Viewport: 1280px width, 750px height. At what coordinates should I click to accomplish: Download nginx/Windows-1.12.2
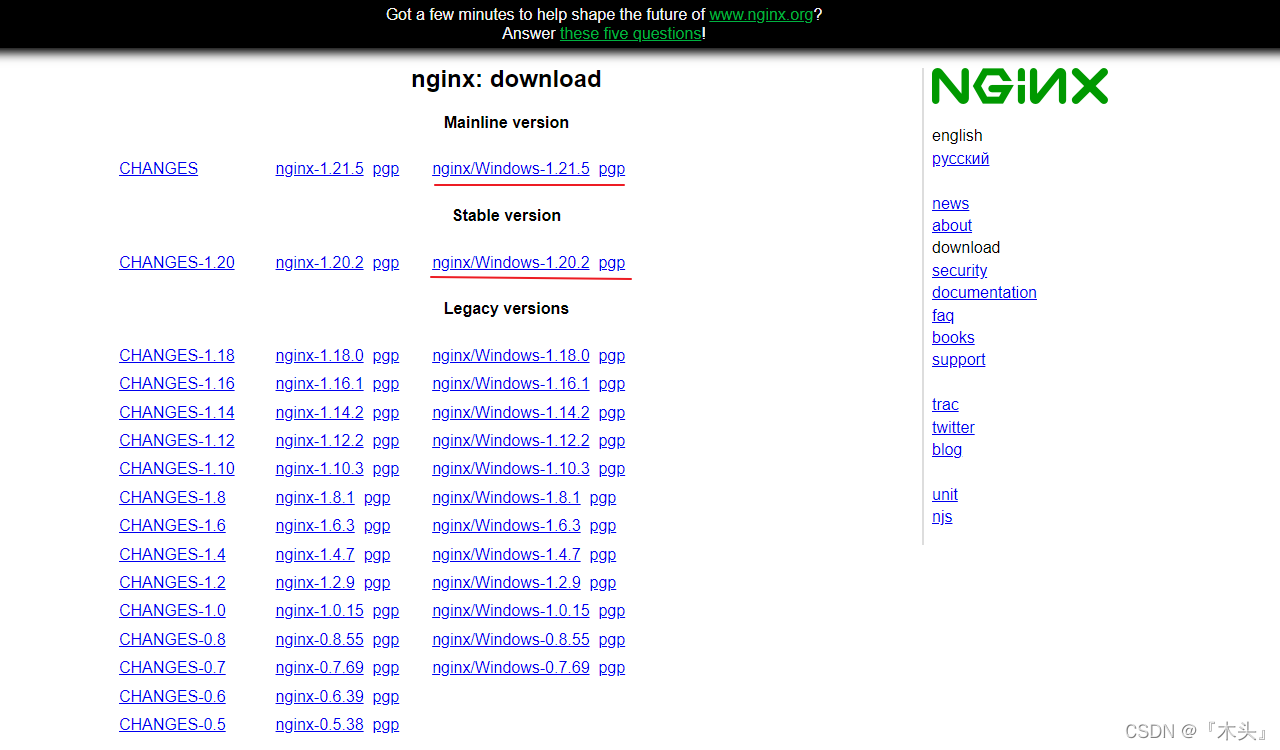(511, 440)
